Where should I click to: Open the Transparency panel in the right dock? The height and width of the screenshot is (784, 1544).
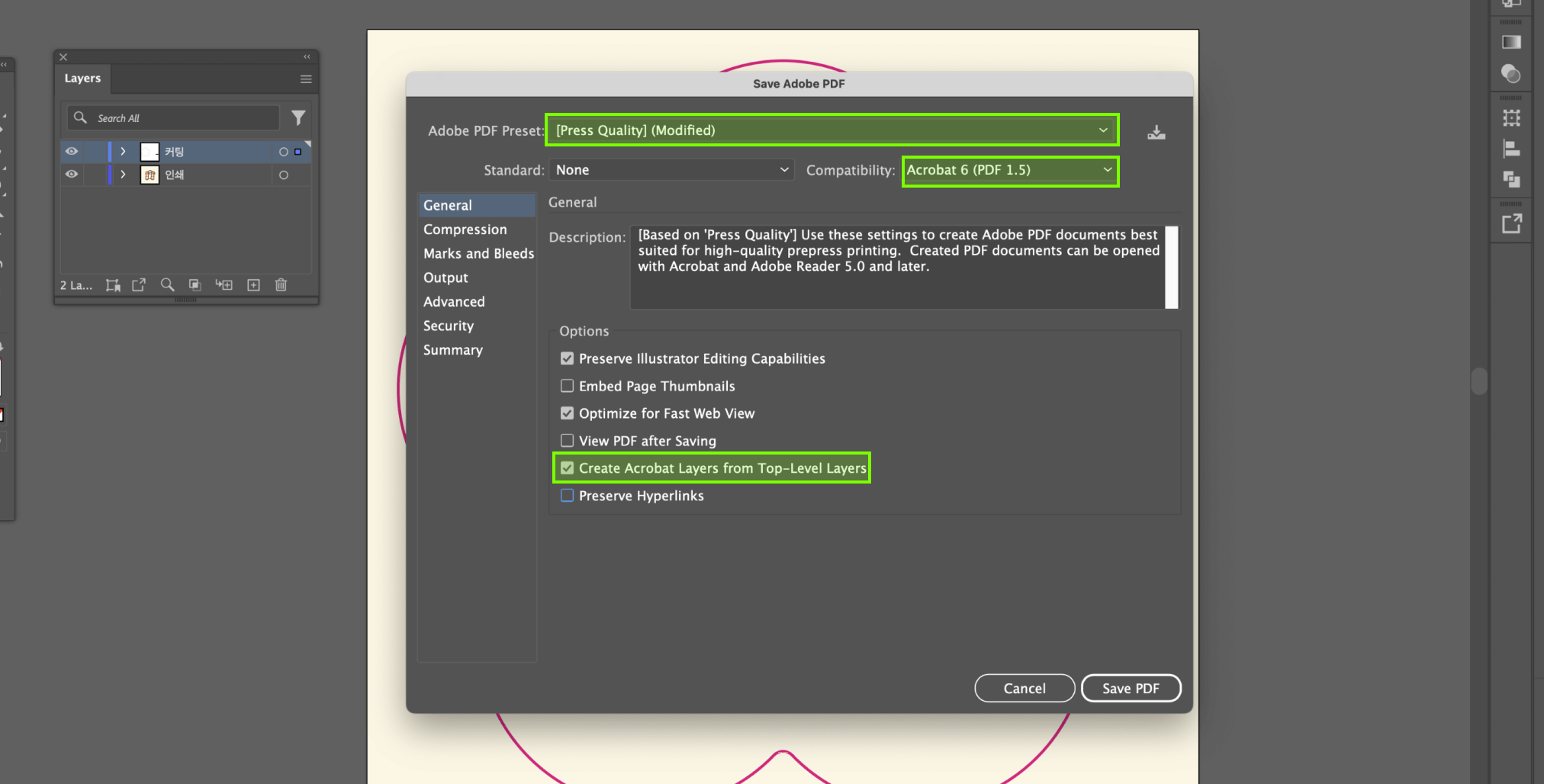point(1511,74)
